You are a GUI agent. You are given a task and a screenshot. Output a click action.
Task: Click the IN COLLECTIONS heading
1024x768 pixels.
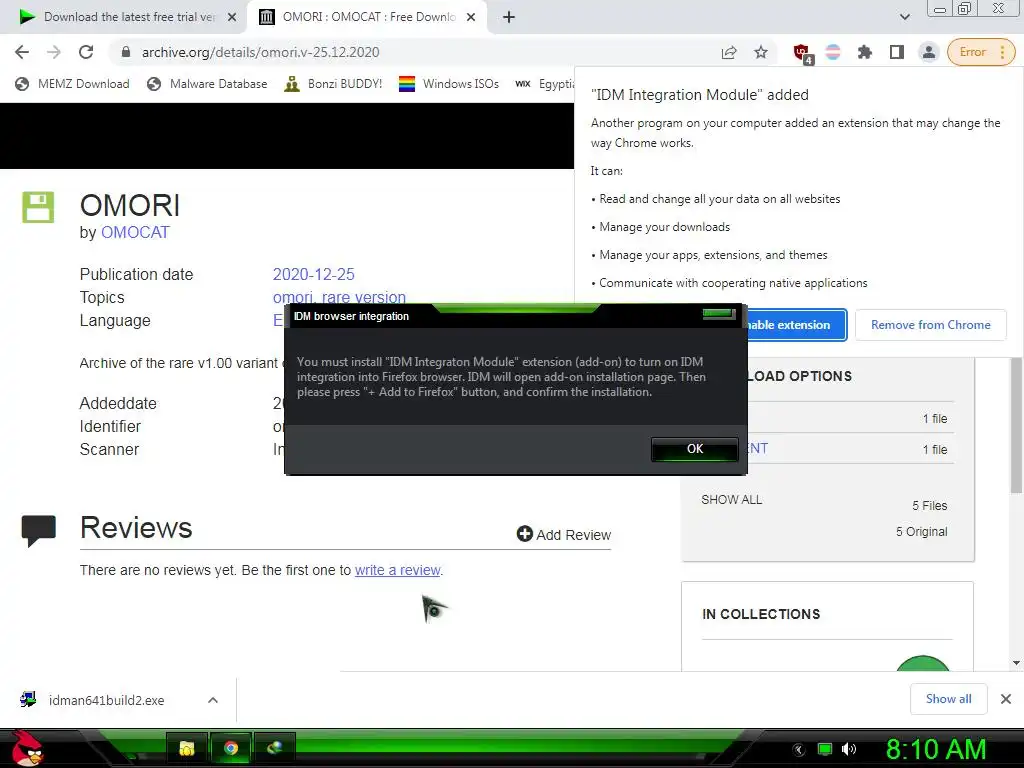761,615
